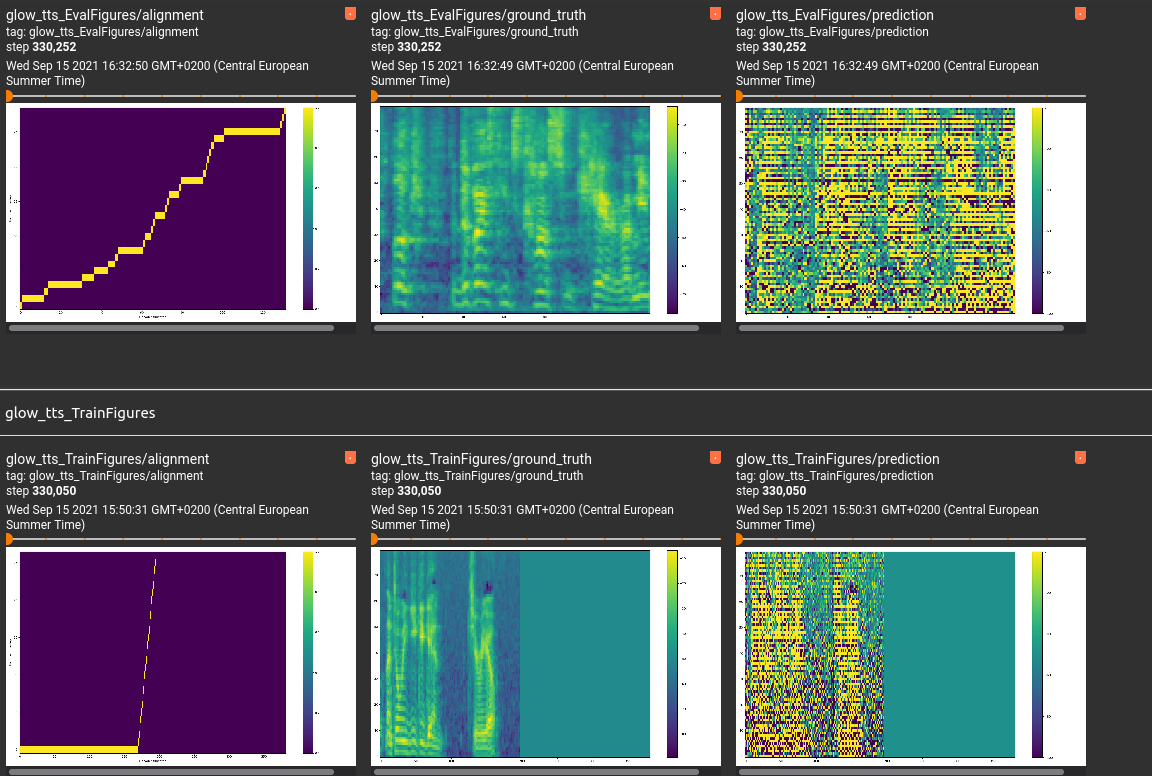
Task: Click the step slider on EvalFigures alignment card
Action: coord(180,95)
